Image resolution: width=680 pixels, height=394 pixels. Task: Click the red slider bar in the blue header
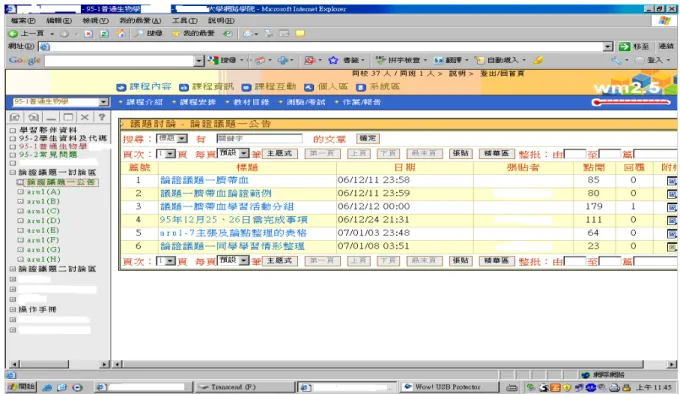pyautogui.click(x=631, y=102)
